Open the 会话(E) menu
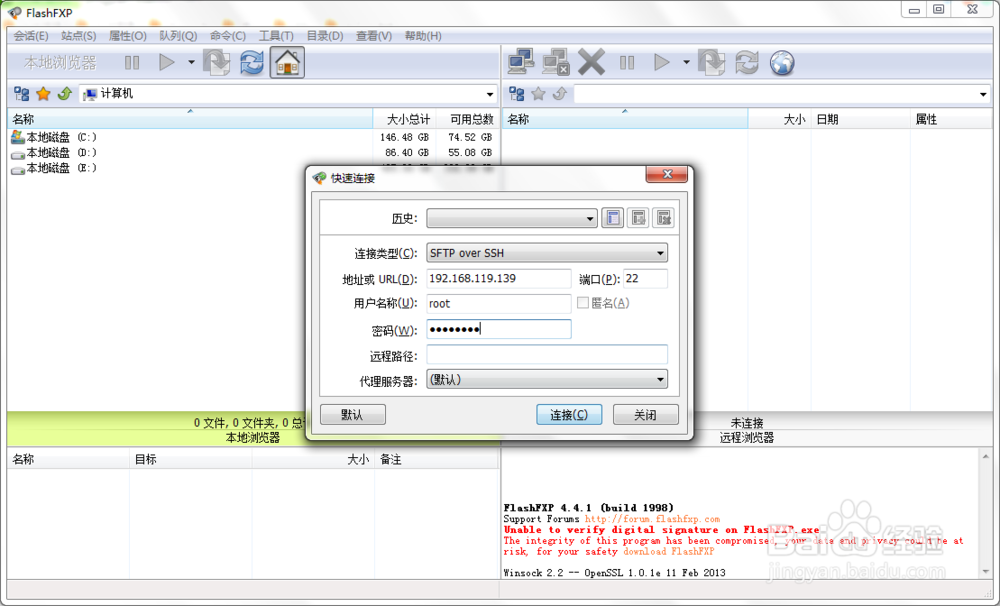1000x606 pixels. coord(31,36)
